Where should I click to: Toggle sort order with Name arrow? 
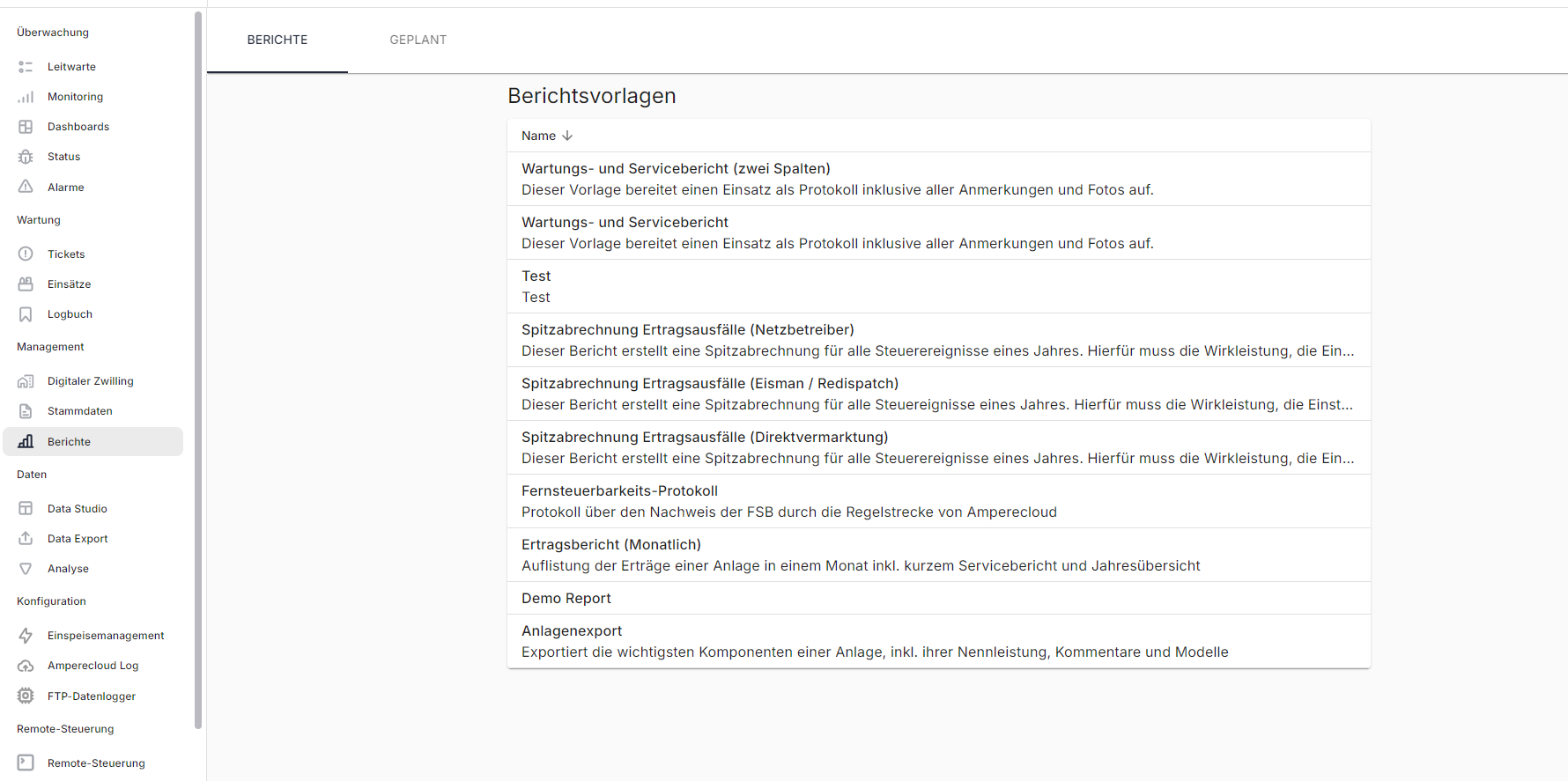point(567,136)
